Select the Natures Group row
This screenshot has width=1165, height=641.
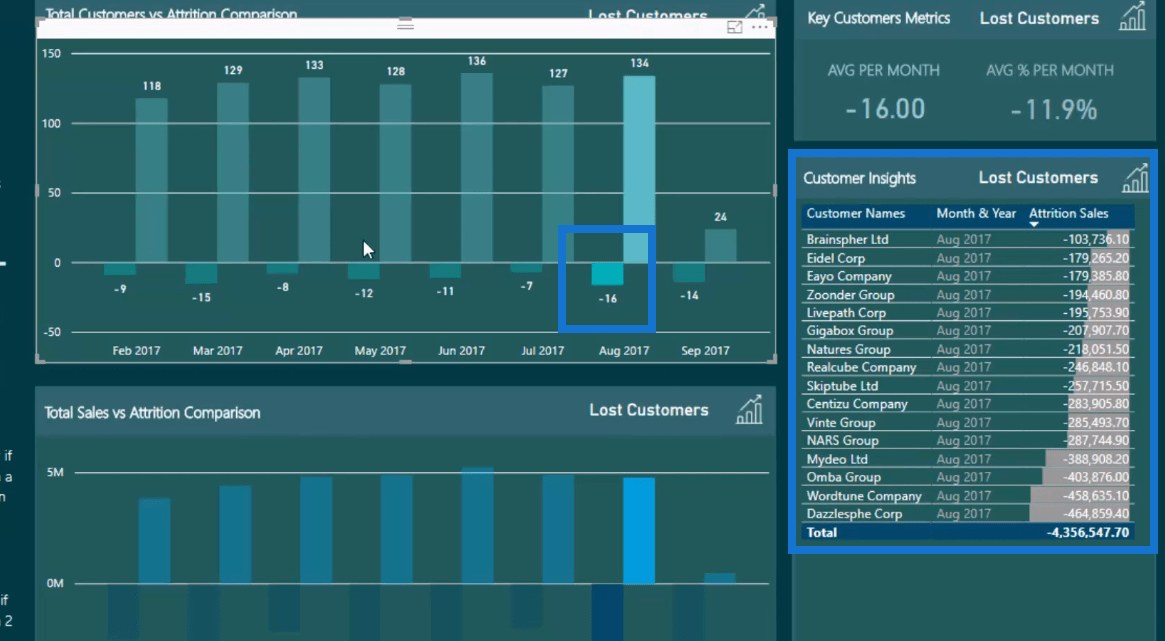coord(967,349)
